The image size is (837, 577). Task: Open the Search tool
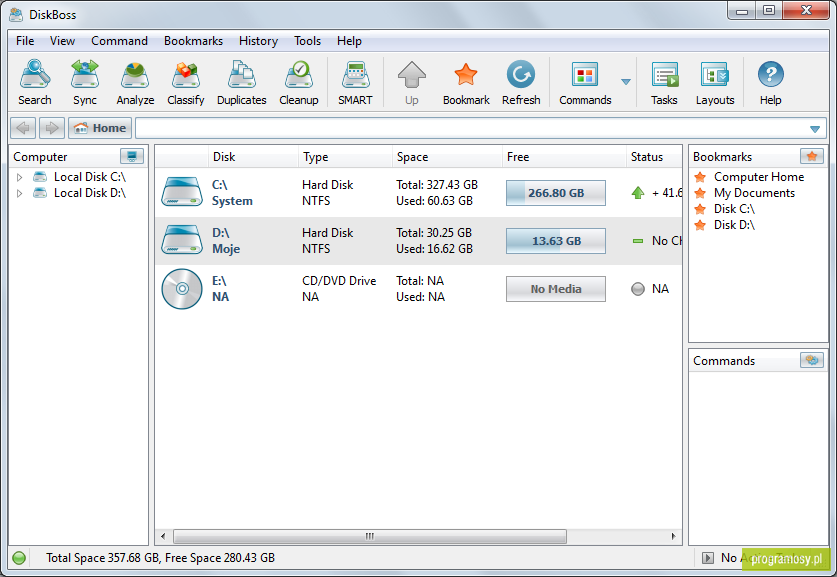(x=35, y=82)
